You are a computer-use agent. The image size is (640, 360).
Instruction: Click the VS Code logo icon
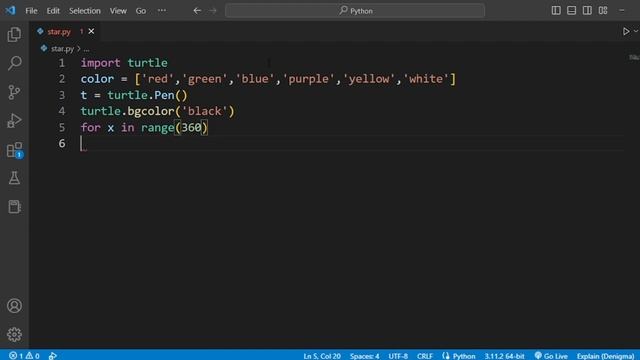(10, 11)
